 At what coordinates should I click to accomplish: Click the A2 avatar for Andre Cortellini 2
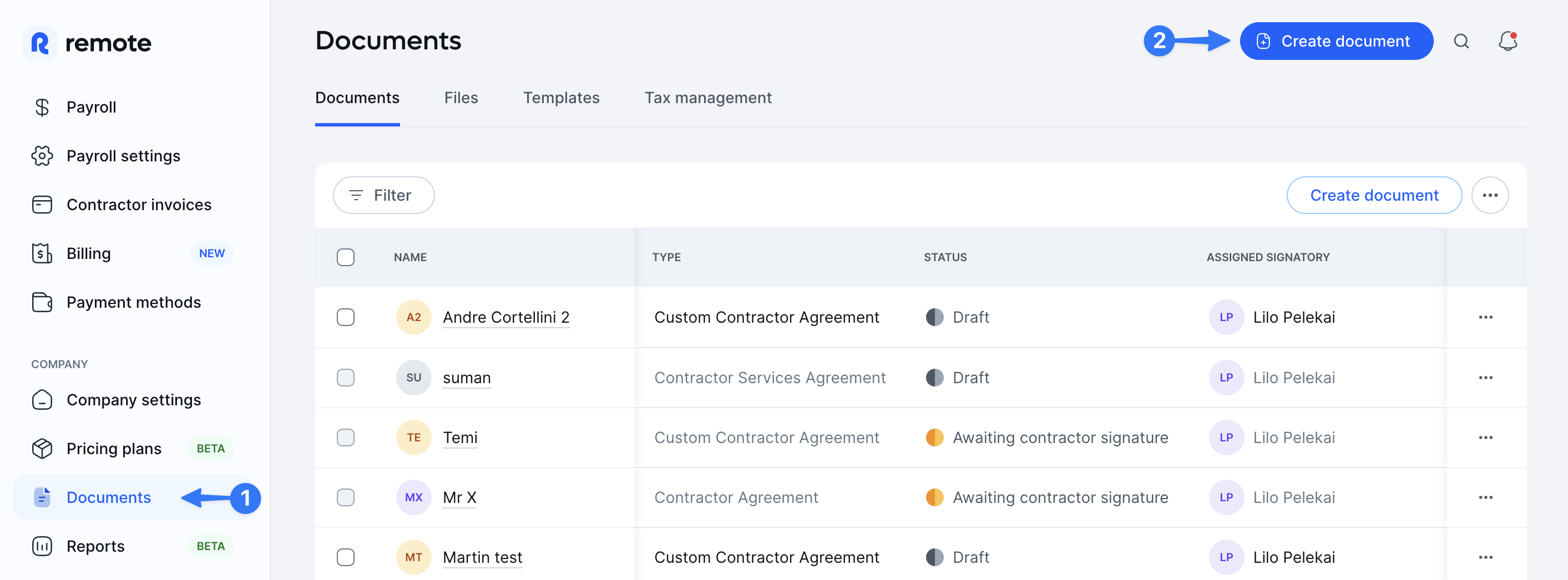pyautogui.click(x=413, y=317)
